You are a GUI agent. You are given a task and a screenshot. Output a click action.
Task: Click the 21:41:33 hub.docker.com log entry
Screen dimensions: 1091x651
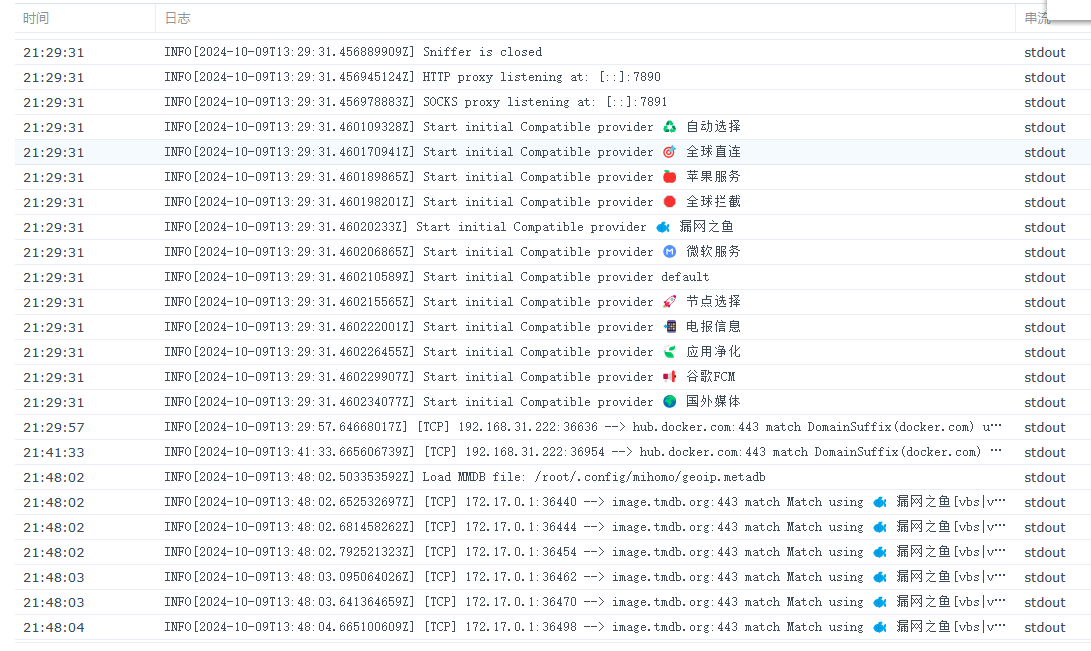[x=583, y=452]
